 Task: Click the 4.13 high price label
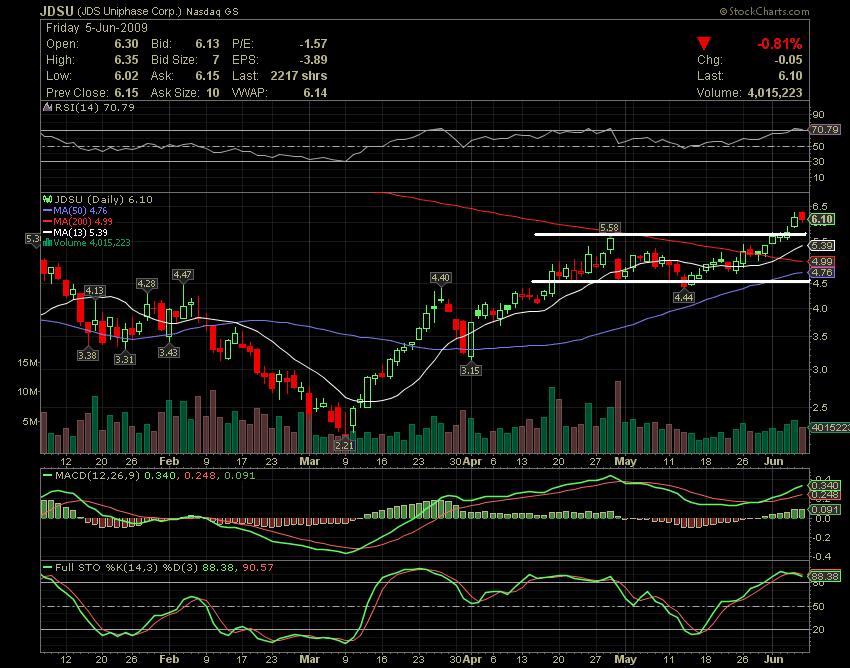click(x=95, y=291)
